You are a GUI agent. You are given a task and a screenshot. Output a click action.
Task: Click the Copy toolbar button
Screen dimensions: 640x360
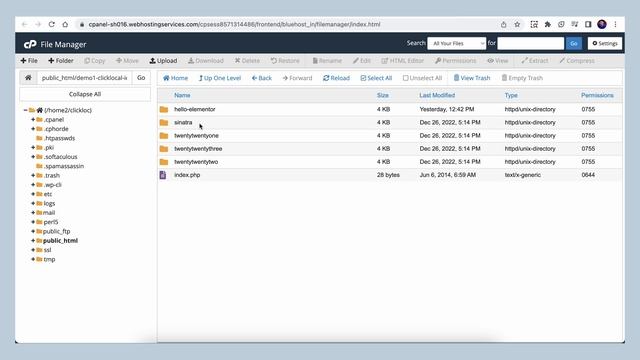pos(95,60)
